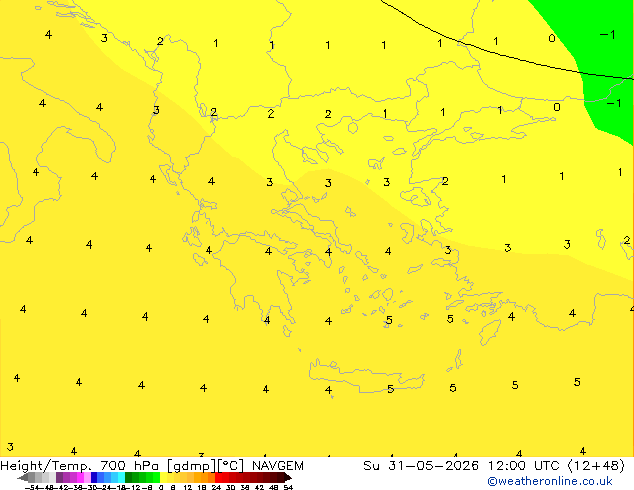This screenshot has width=634, height=490.
Task: Click the "0" legend scale label
Action: point(161,488)
